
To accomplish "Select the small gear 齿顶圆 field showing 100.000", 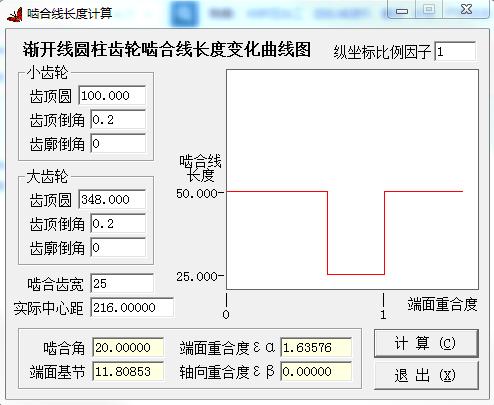I will point(112,96).
